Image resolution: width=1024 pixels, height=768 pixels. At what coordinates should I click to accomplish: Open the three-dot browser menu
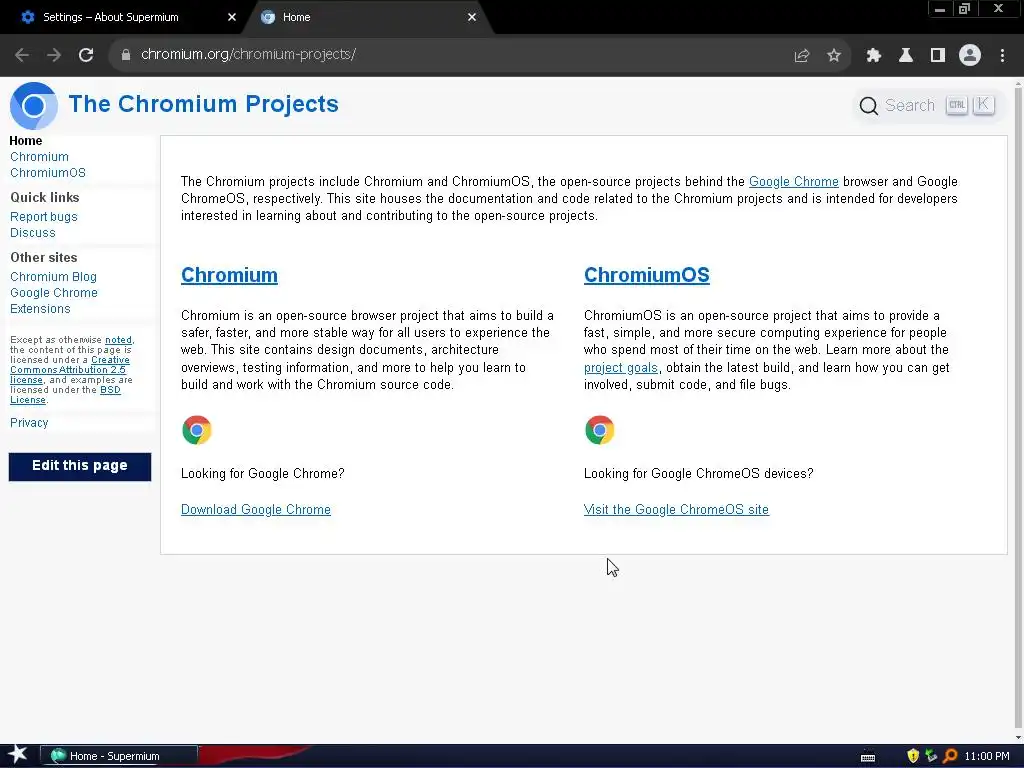tap(1002, 56)
